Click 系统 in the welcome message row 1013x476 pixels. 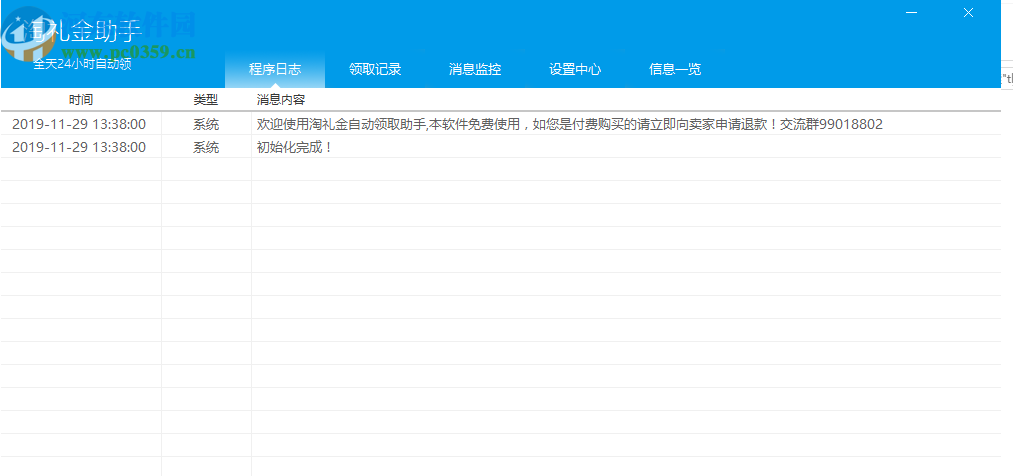pos(206,124)
